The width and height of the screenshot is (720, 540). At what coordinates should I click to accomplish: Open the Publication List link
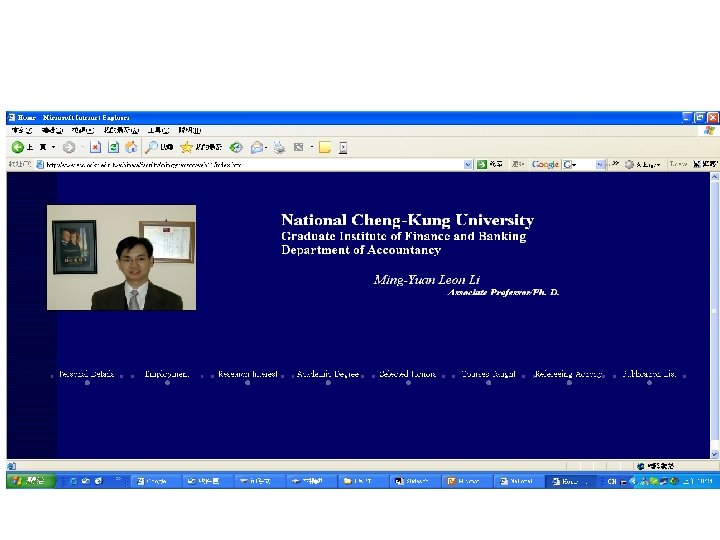click(649, 374)
